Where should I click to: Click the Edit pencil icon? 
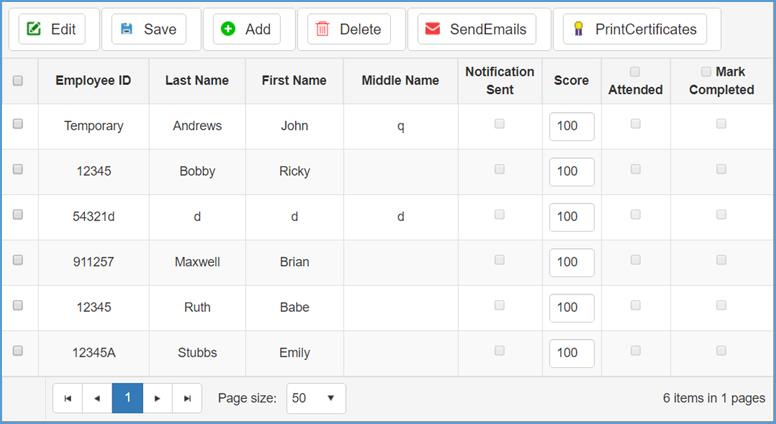click(35, 29)
